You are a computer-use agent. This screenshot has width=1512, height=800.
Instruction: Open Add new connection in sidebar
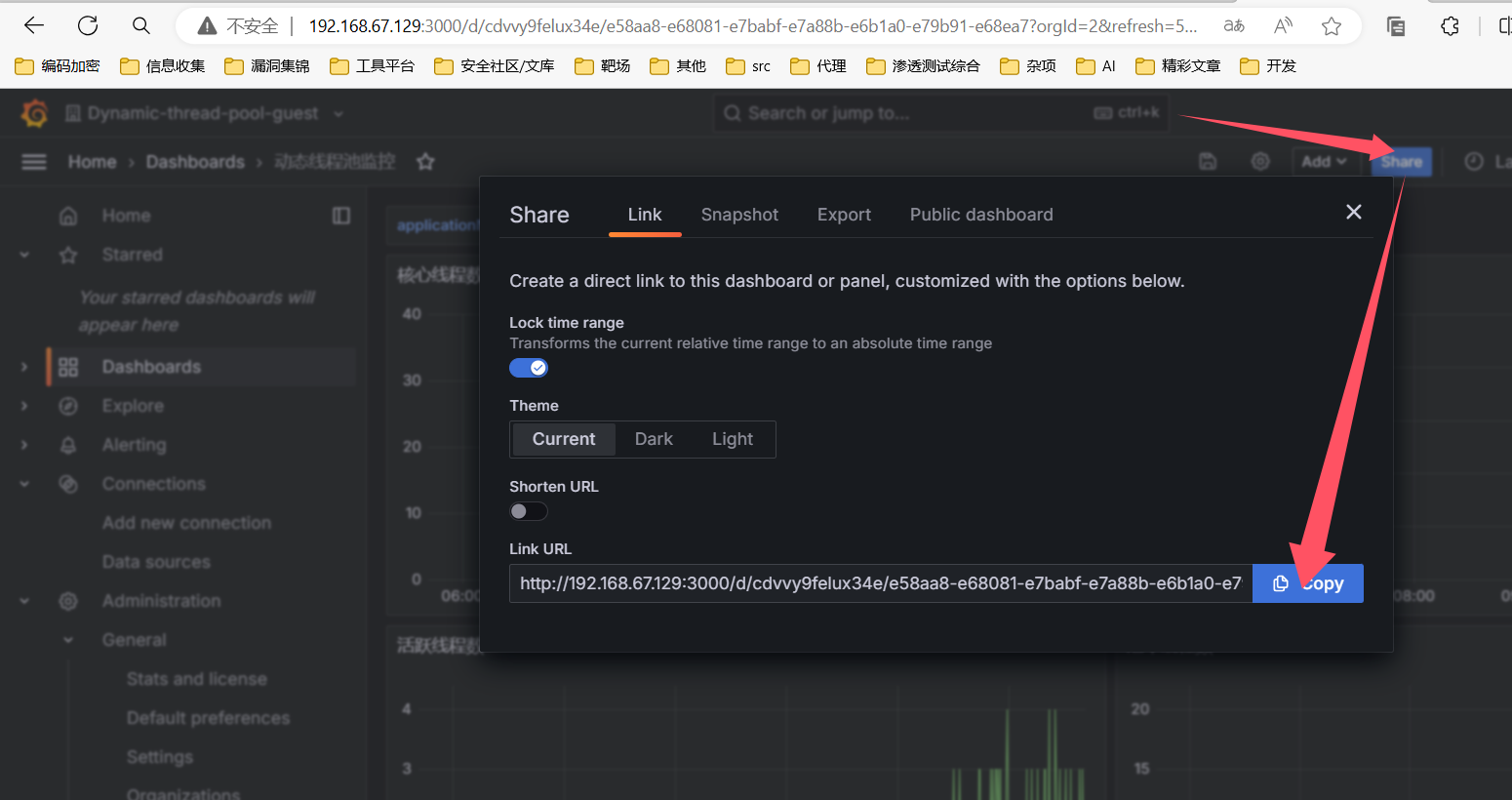coord(186,523)
